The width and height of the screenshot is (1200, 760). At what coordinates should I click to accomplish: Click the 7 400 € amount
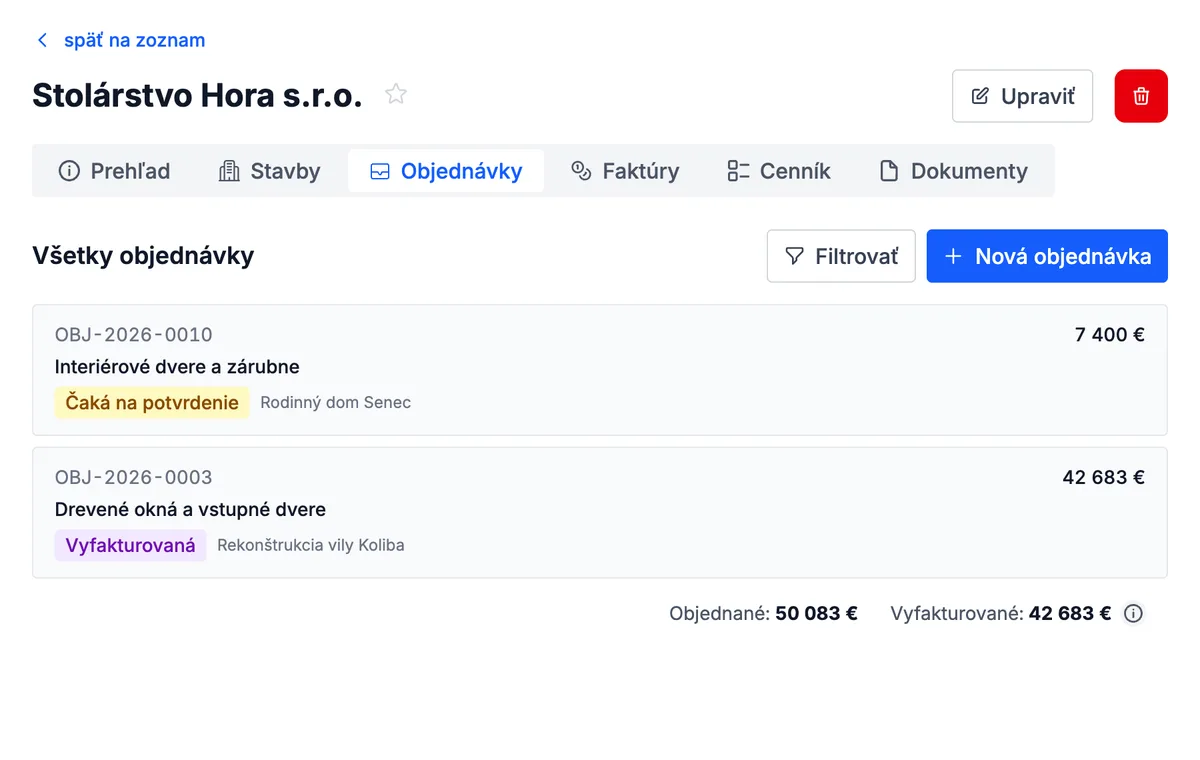[x=1110, y=335]
